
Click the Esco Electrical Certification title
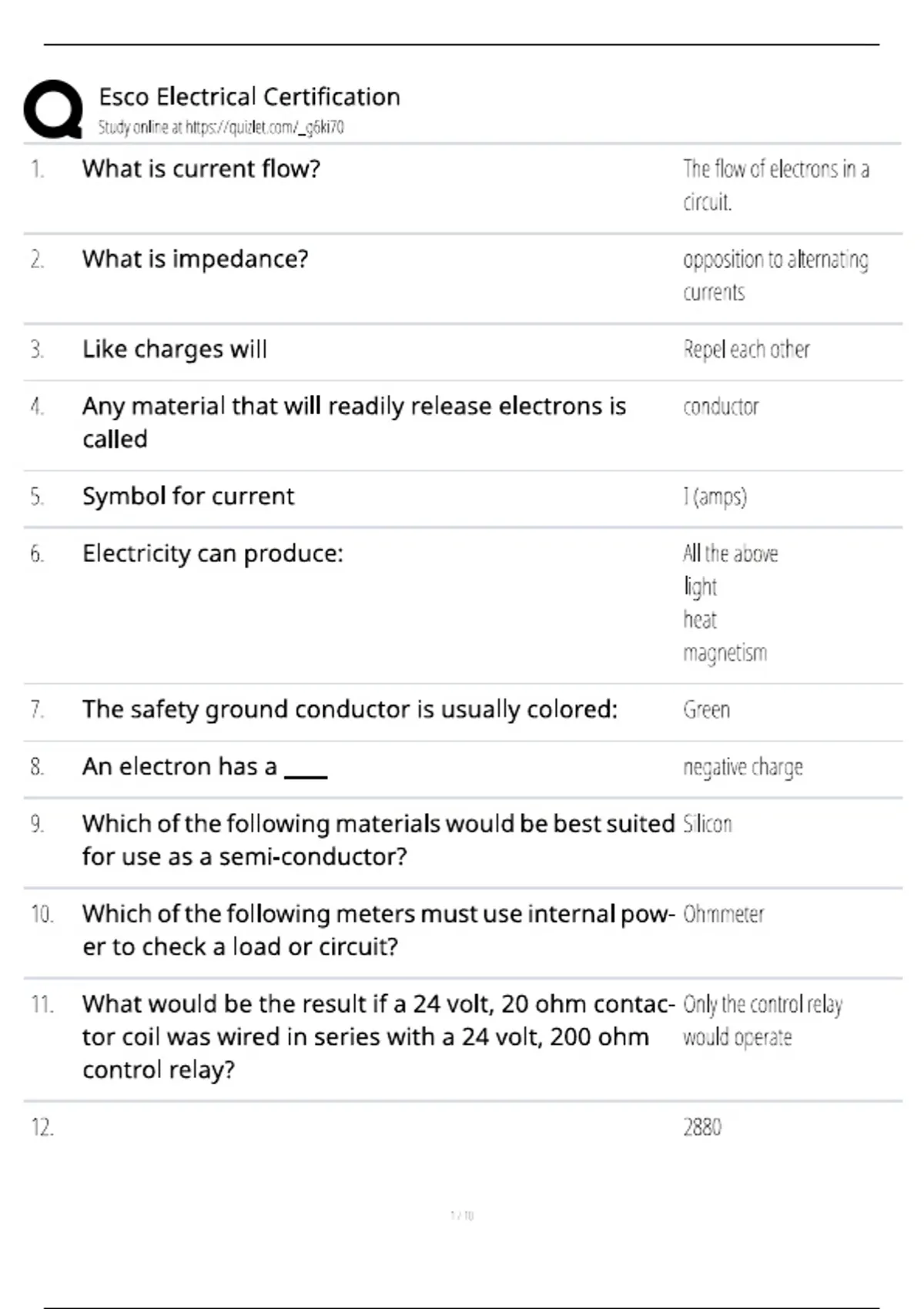[x=249, y=97]
